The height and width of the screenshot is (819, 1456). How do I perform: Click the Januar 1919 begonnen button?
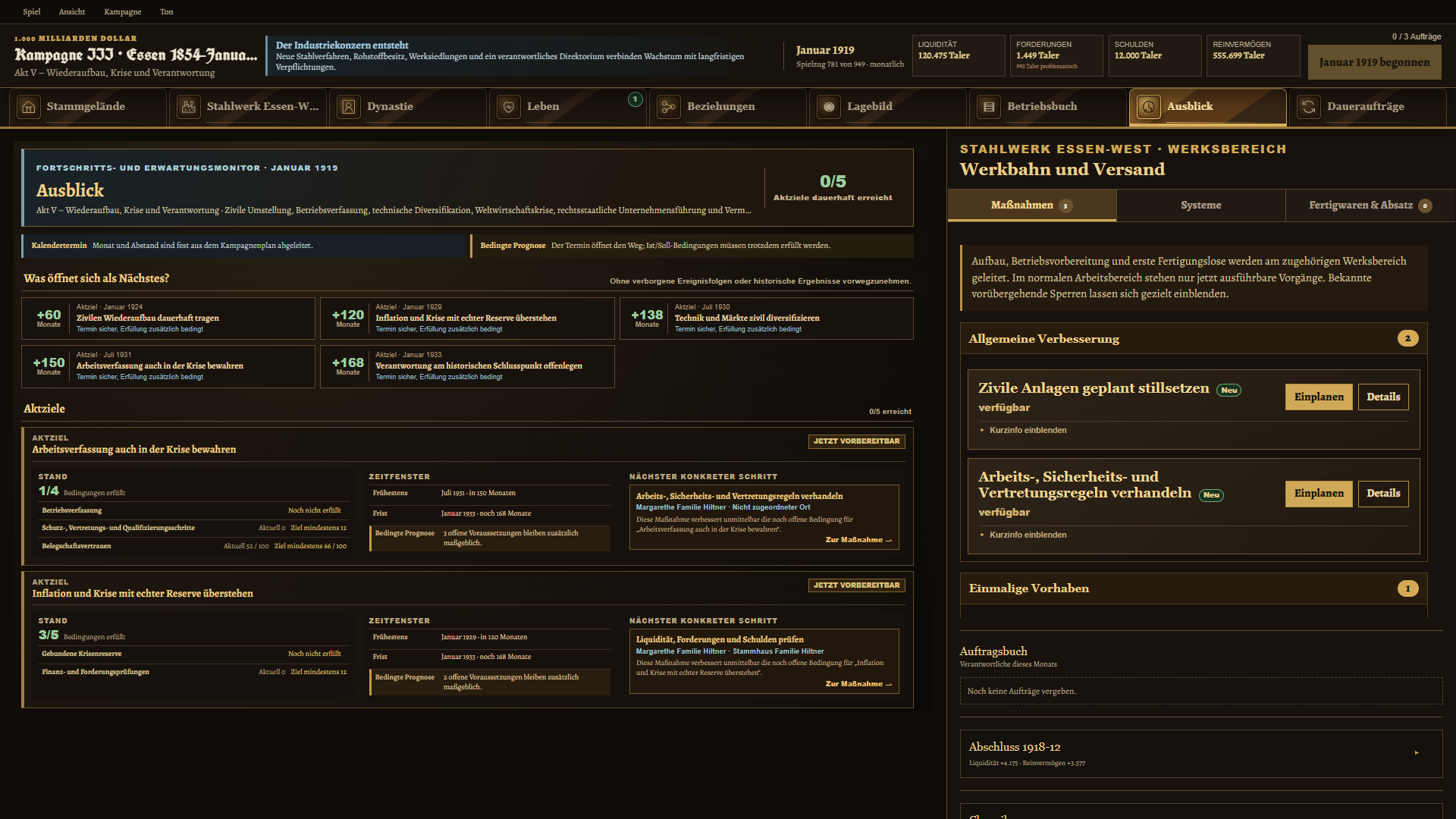click(1374, 62)
